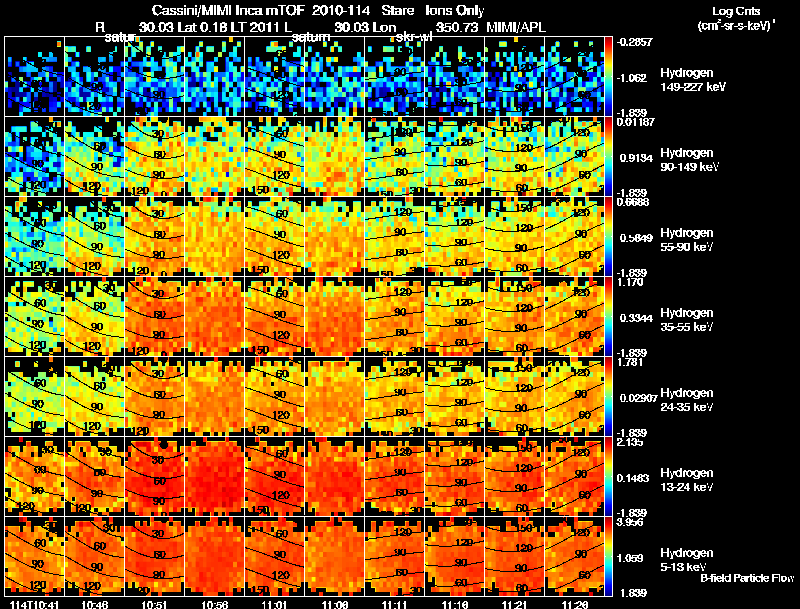Click 'Ions Only' in the title
Screen dimensions: 800x609
coord(455,10)
